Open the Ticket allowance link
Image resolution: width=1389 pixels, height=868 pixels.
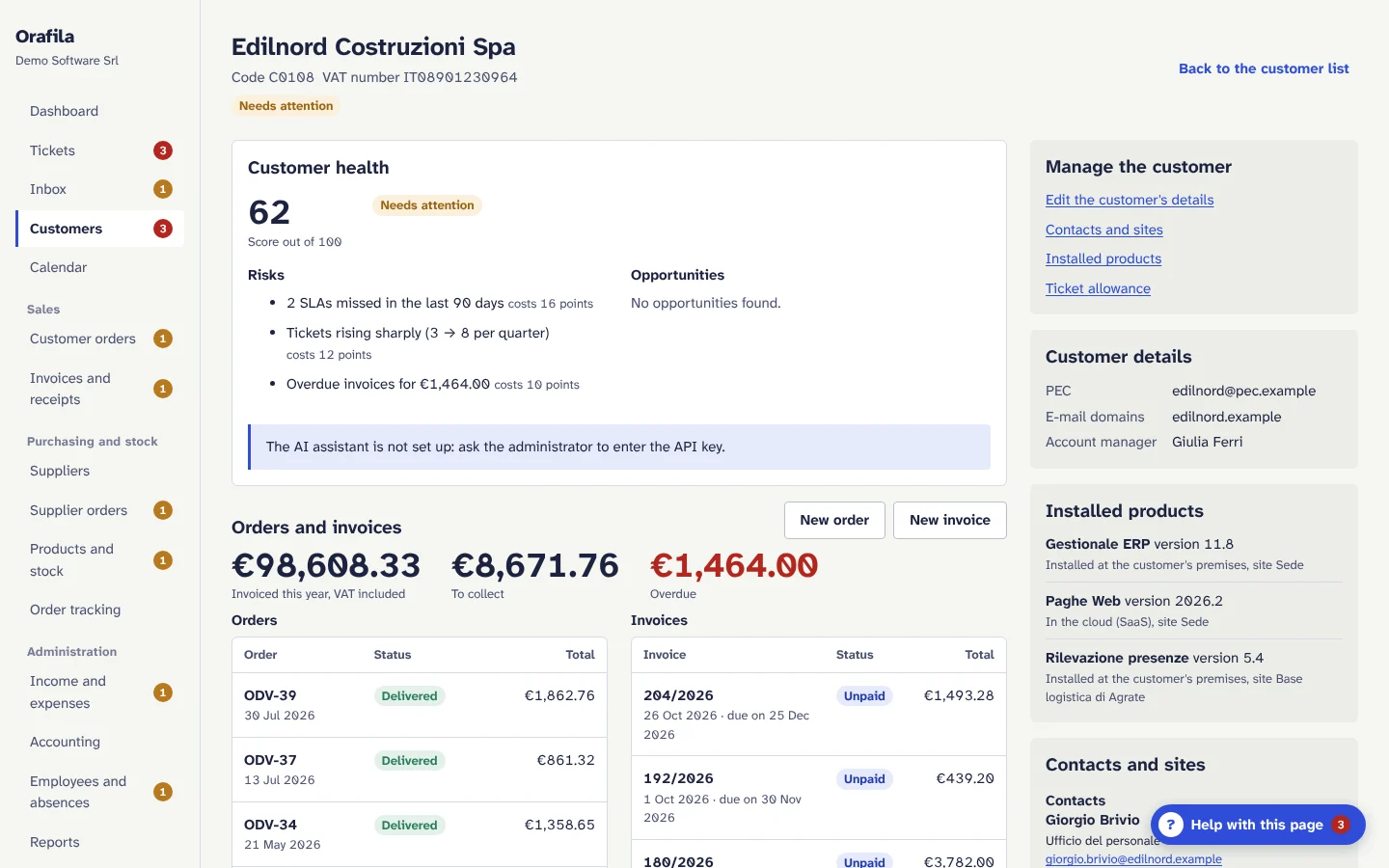[1098, 288]
